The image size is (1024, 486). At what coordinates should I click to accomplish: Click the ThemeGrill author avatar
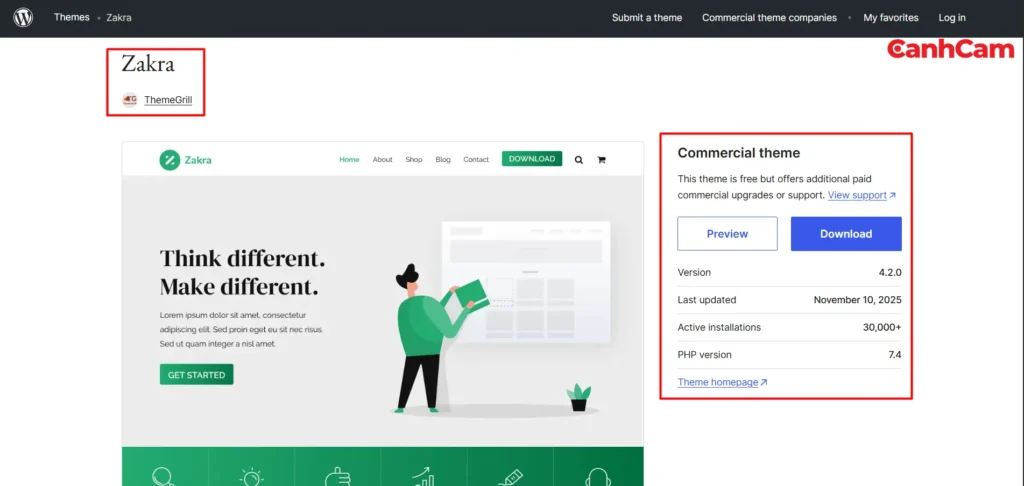(130, 100)
